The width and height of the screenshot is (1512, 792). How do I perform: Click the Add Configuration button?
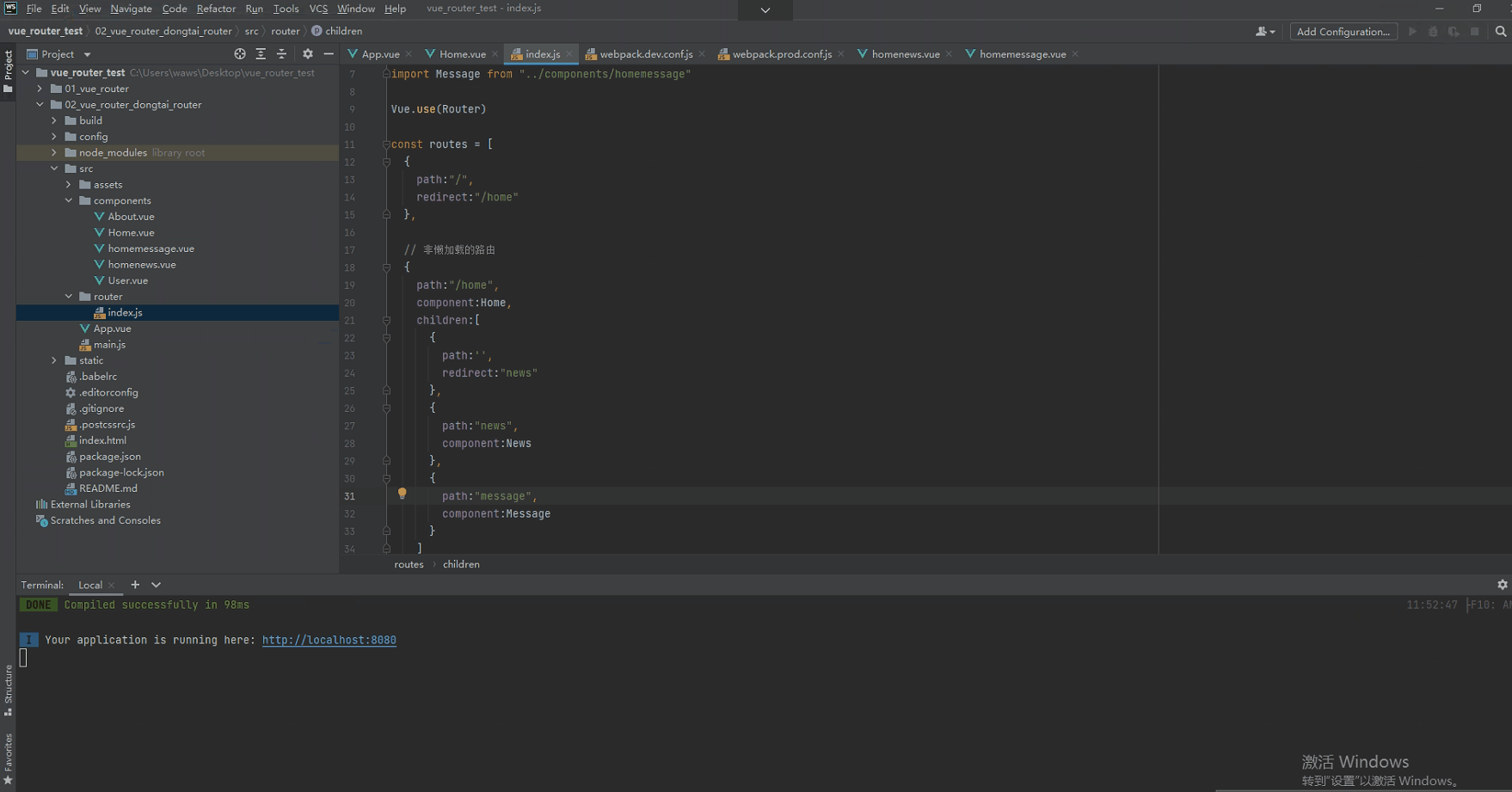pyautogui.click(x=1343, y=32)
